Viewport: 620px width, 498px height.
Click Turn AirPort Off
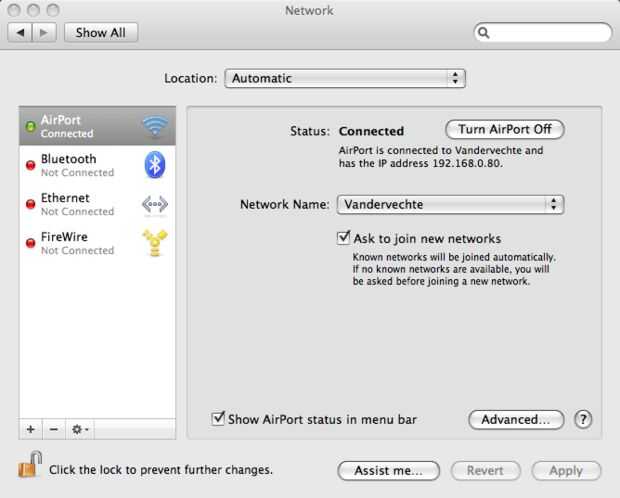tap(505, 129)
